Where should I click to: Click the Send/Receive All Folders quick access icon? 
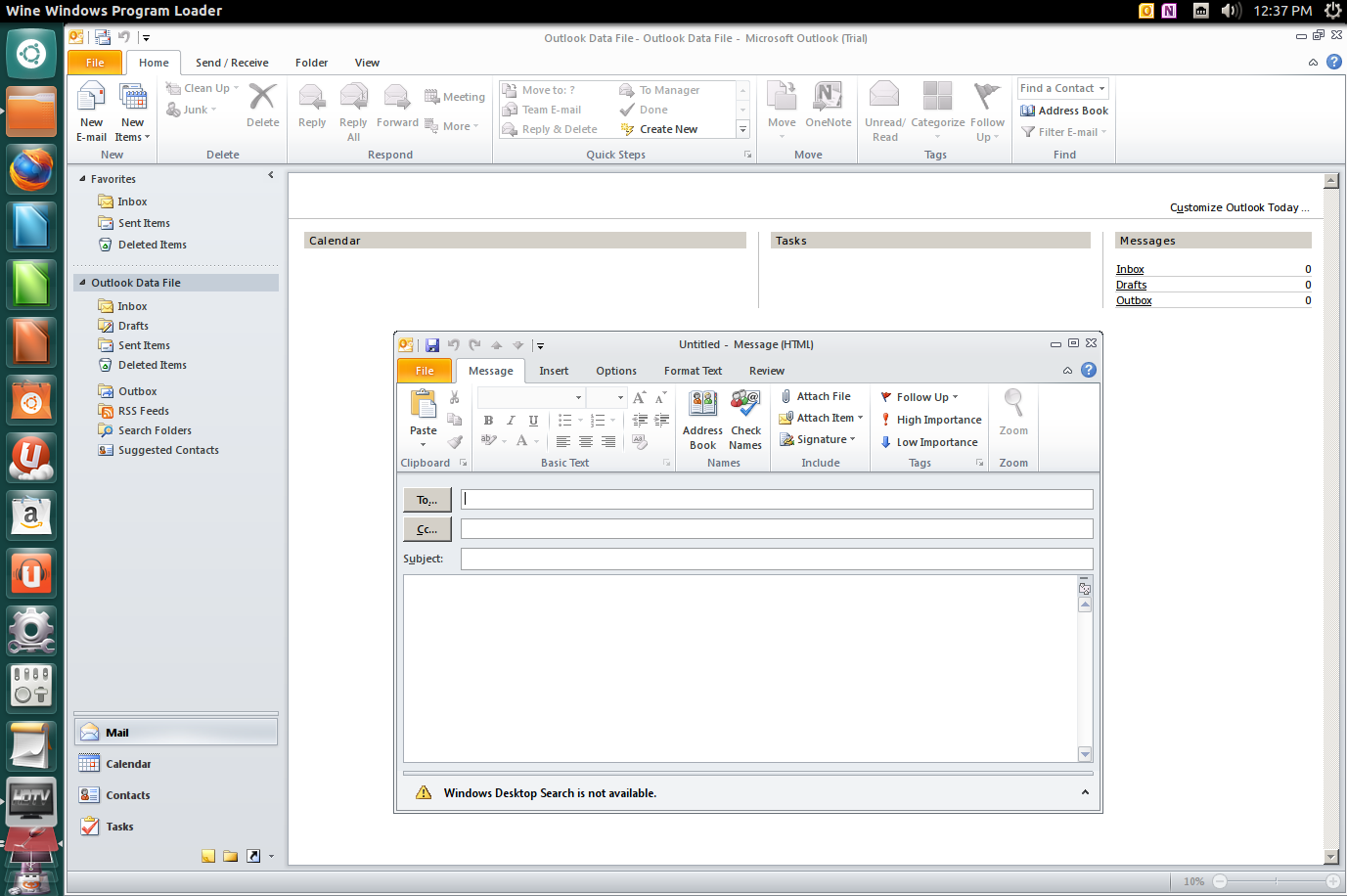103,37
